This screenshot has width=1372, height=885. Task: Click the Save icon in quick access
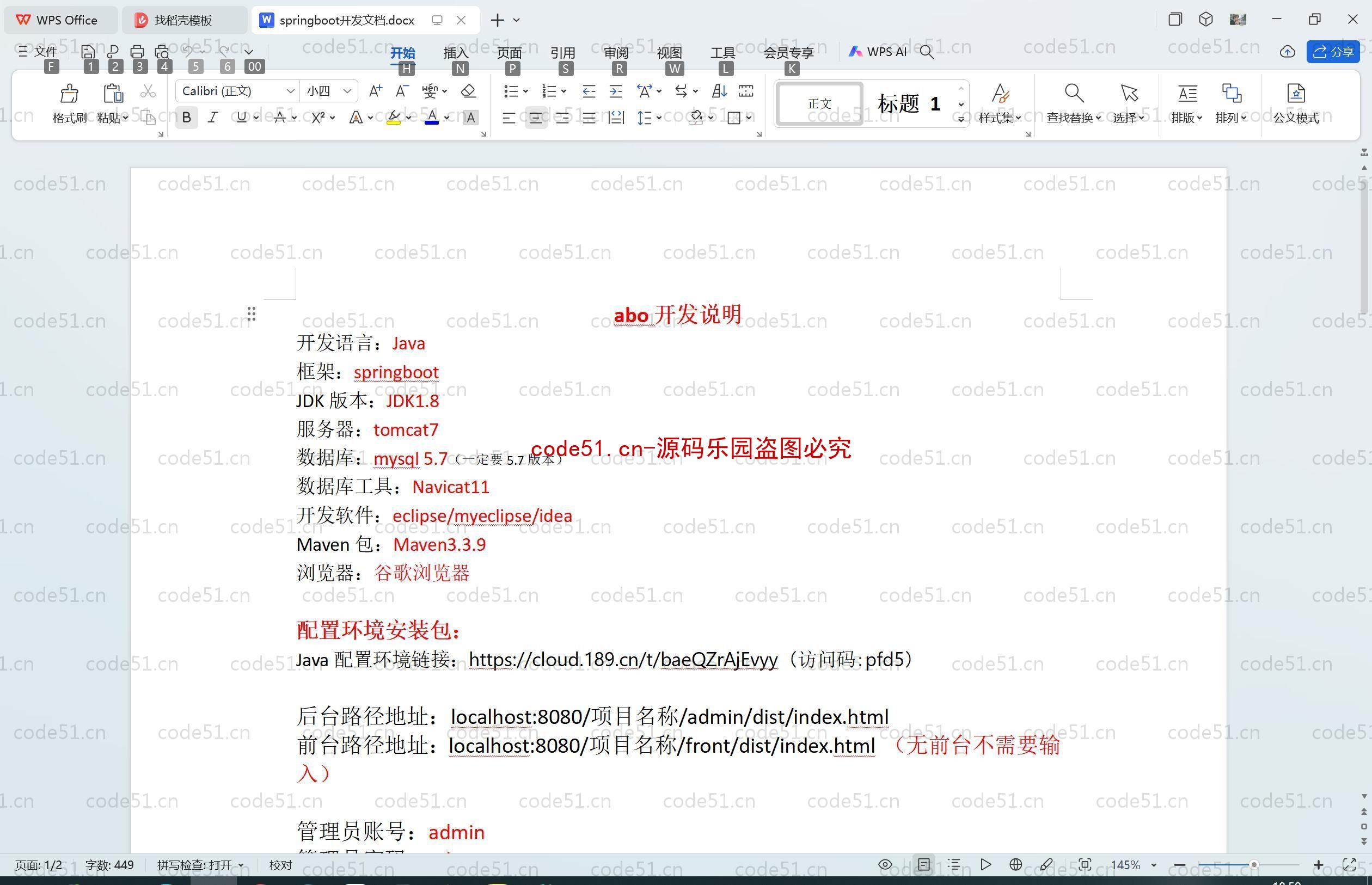click(88, 52)
